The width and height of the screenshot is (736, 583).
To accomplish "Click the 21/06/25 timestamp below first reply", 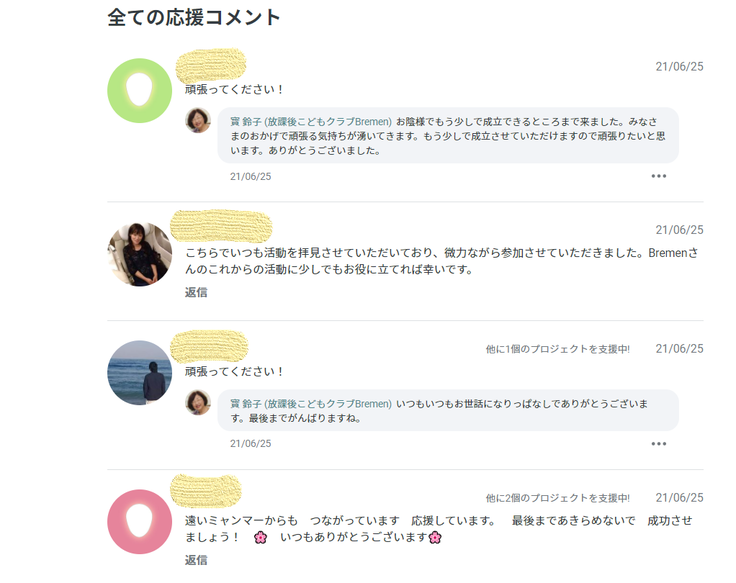I will [250, 176].
